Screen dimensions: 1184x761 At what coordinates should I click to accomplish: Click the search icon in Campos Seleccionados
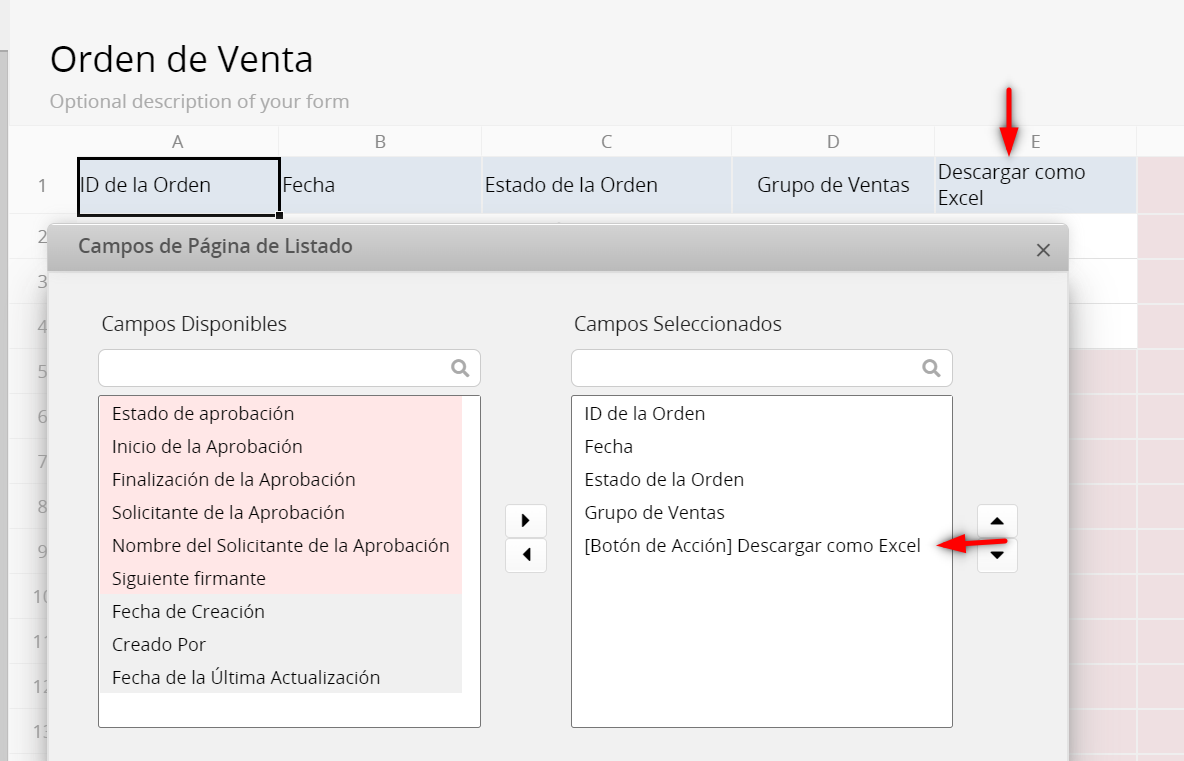coord(932,368)
